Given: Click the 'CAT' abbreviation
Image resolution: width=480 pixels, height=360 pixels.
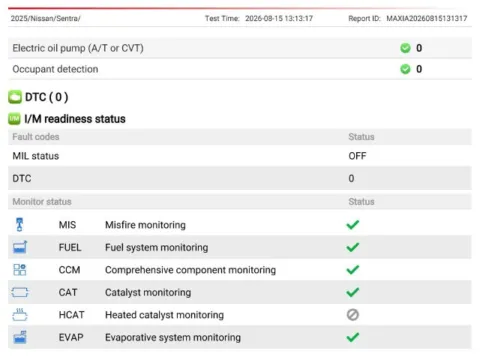Looking at the screenshot, I should pyautogui.click(x=68, y=292).
